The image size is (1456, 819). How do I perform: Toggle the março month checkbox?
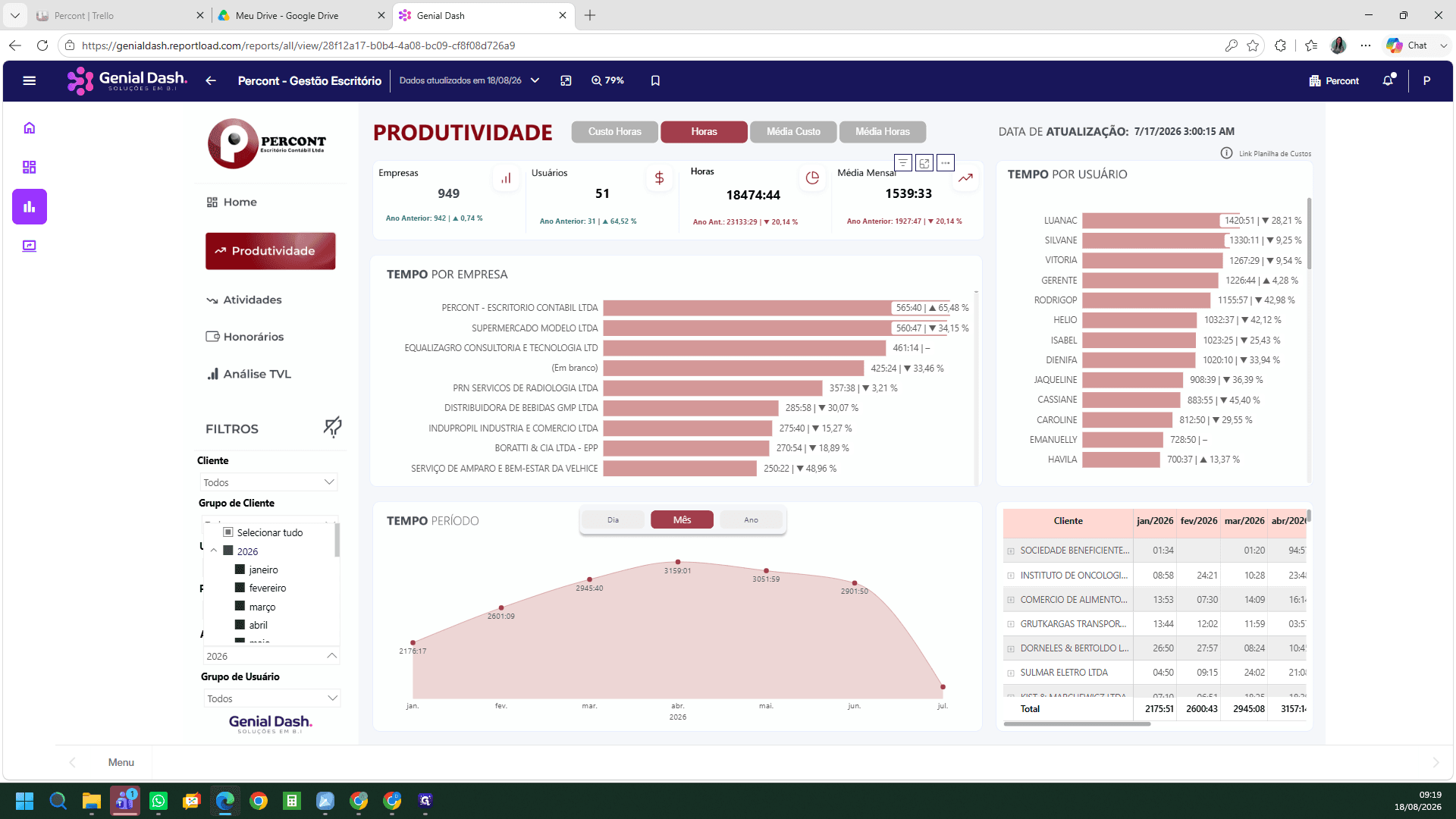(x=240, y=607)
